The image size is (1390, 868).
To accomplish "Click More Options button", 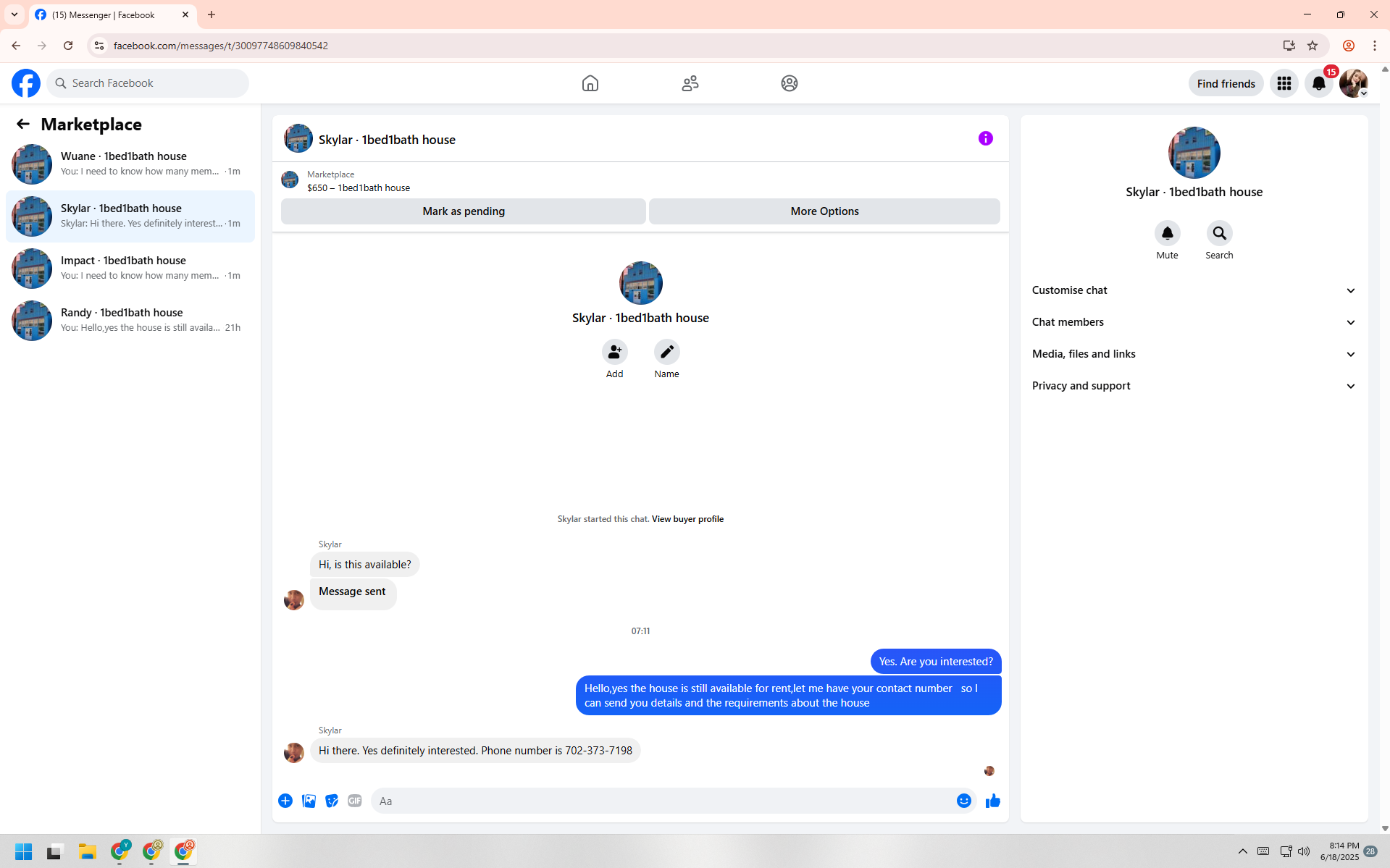I will 824,211.
